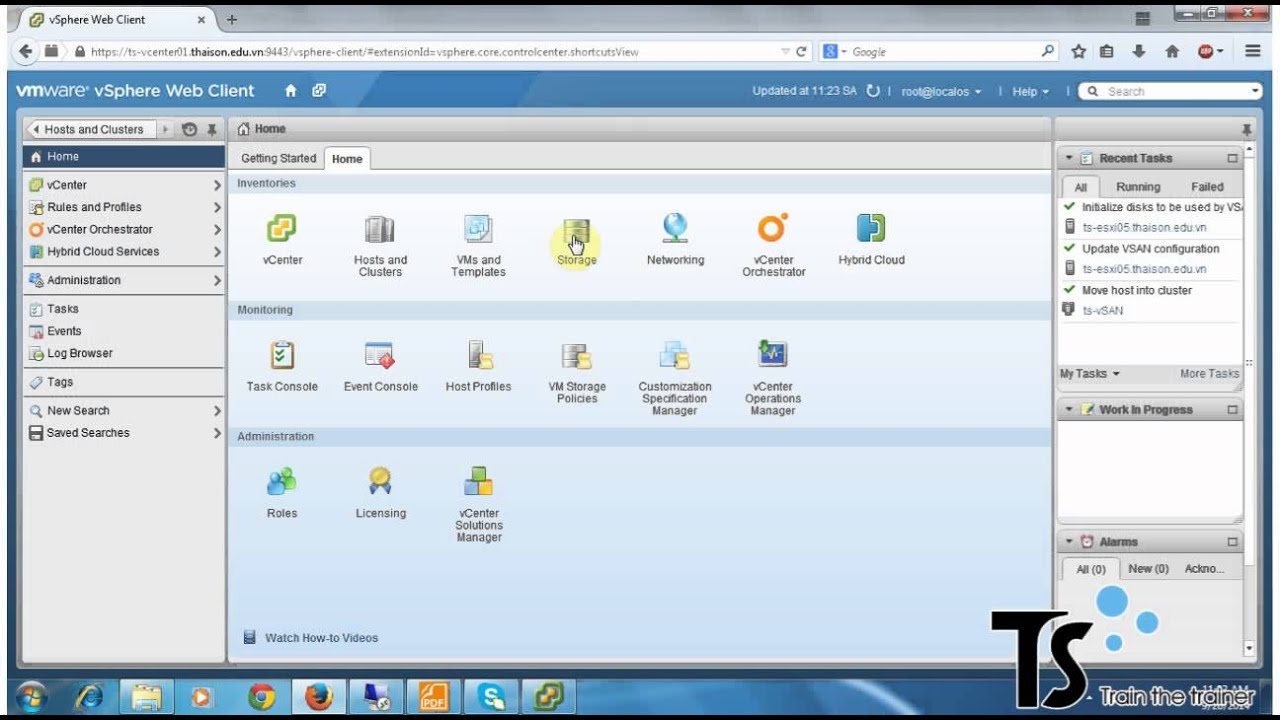1280x720 pixels.
Task: Open the Help dropdown menu
Action: click(x=1030, y=91)
